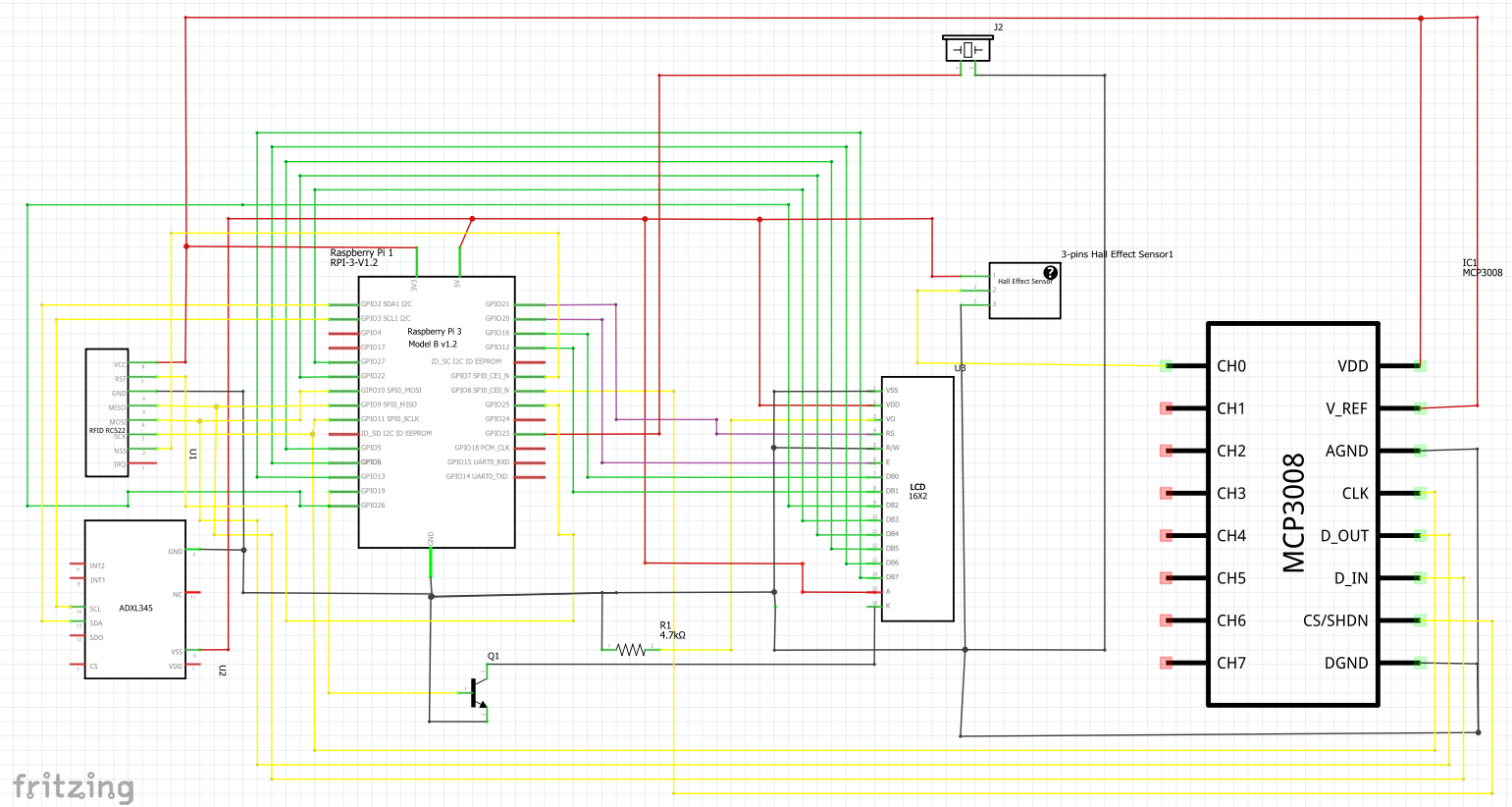The image size is (1512, 807).
Task: Click the CH2 pin connector on MCP3008
Action: 1166,451
